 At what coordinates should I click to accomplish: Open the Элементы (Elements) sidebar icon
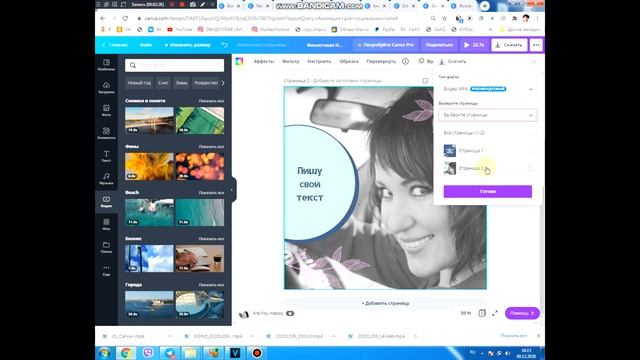pyautogui.click(x=106, y=133)
